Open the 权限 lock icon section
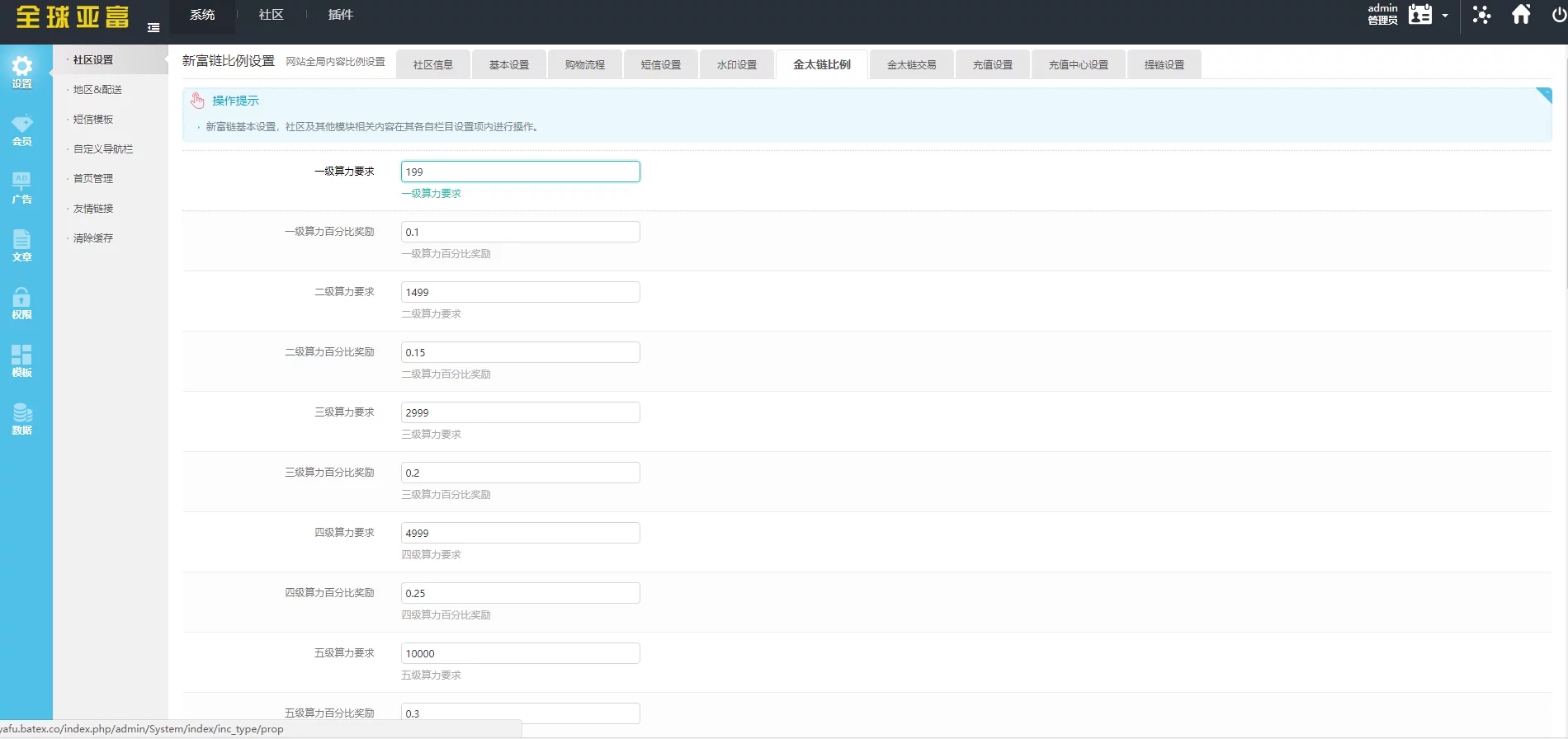The height and width of the screenshot is (739, 1568). click(22, 303)
